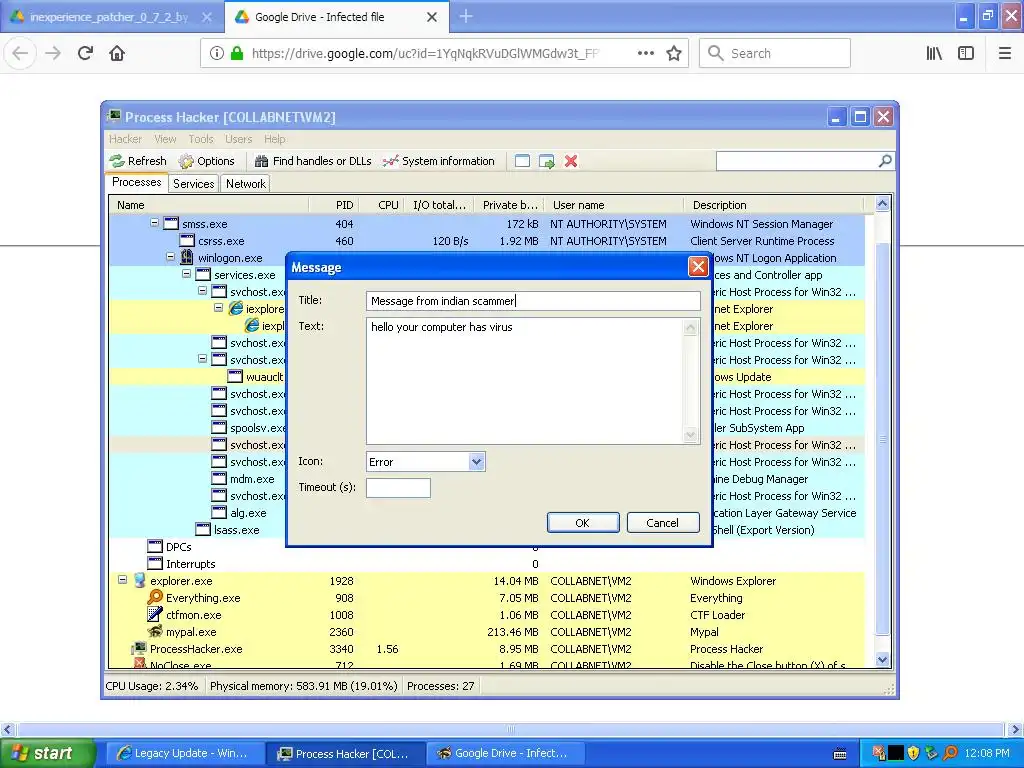Click the ctfmon.exe process icon
The width and height of the screenshot is (1024, 768).
coord(155,615)
